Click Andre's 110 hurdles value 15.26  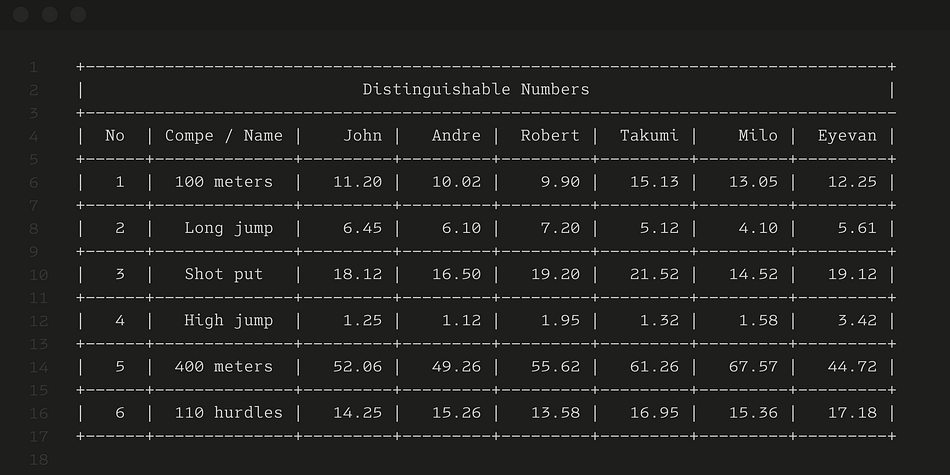(456, 413)
